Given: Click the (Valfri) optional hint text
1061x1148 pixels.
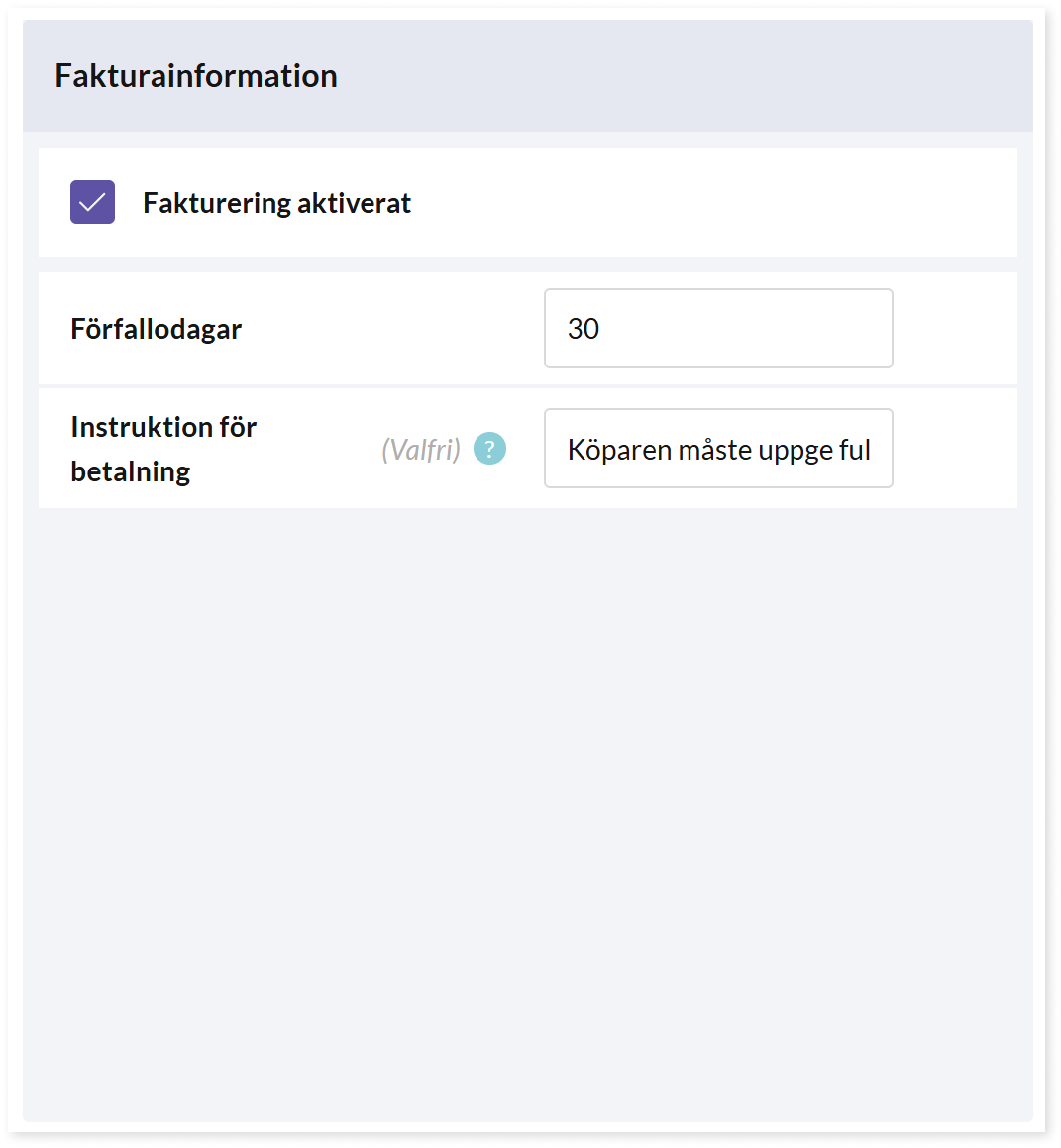Looking at the screenshot, I should (x=421, y=449).
